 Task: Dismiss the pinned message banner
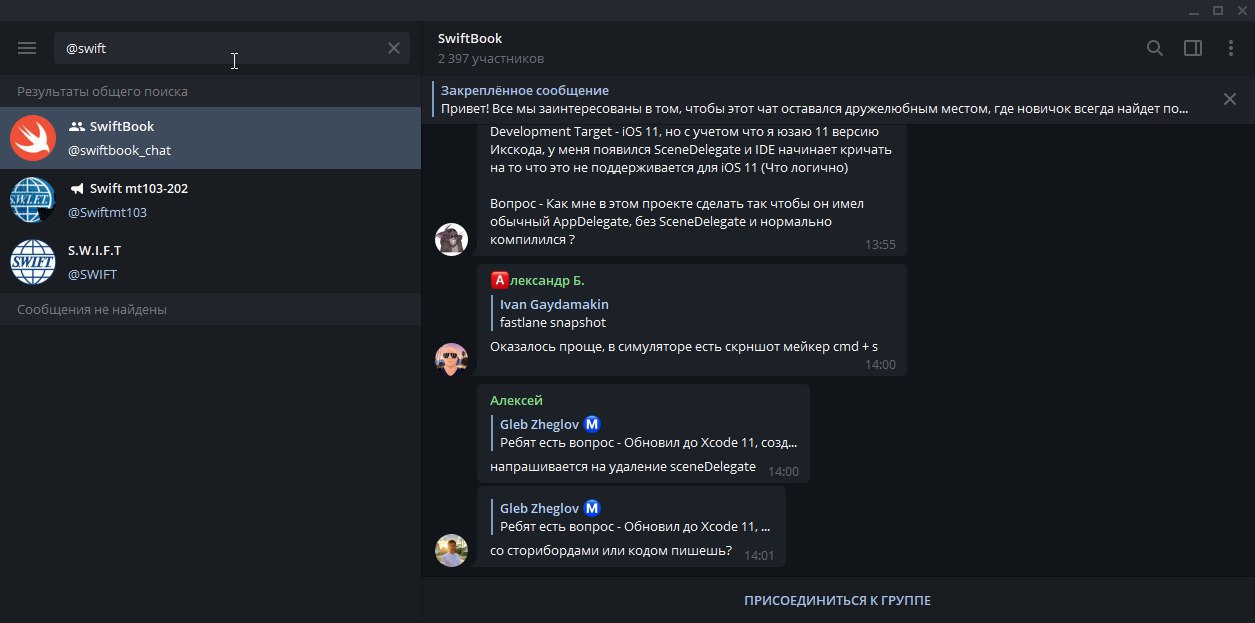point(1230,99)
